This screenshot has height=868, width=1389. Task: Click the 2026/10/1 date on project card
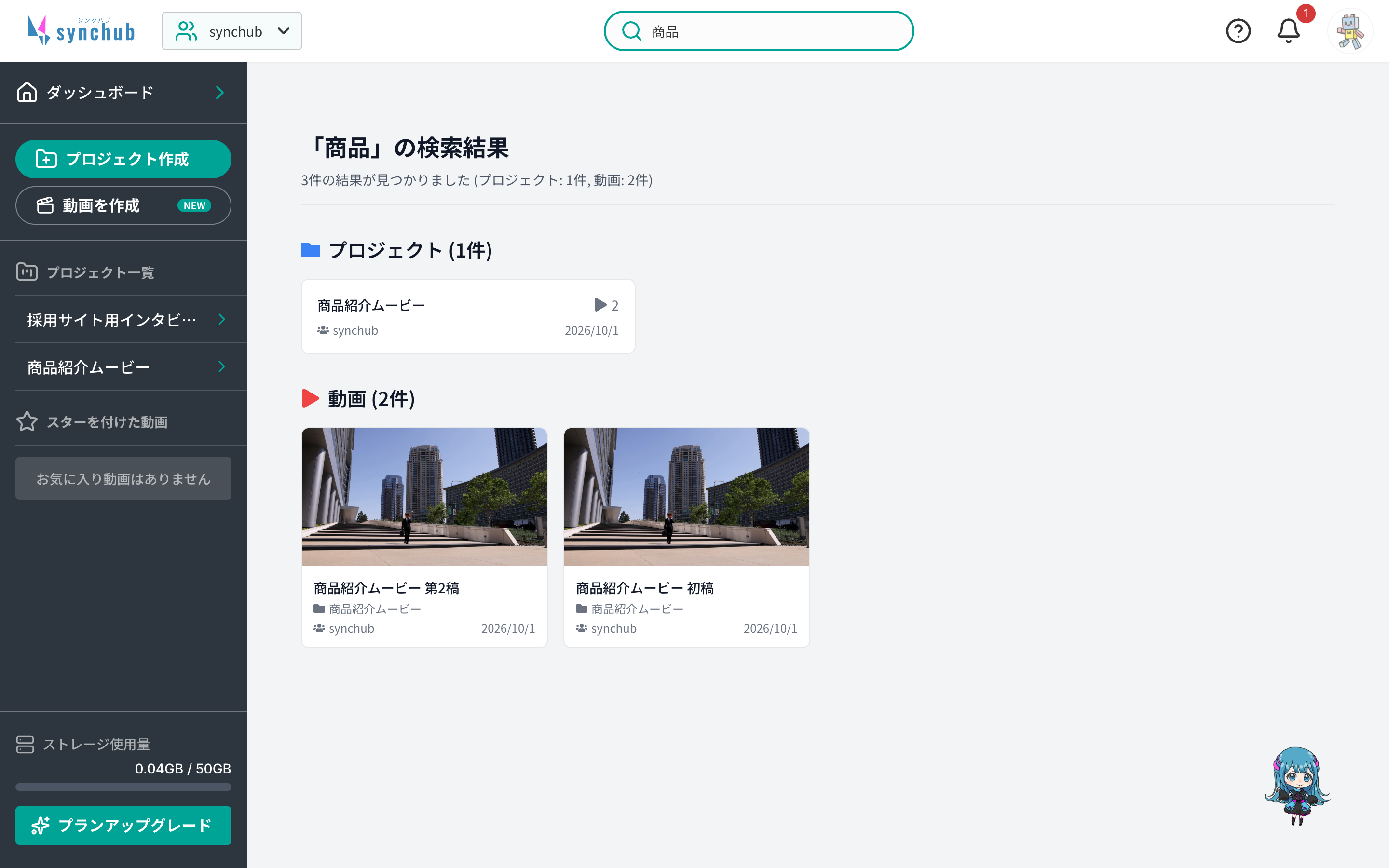pos(591,330)
